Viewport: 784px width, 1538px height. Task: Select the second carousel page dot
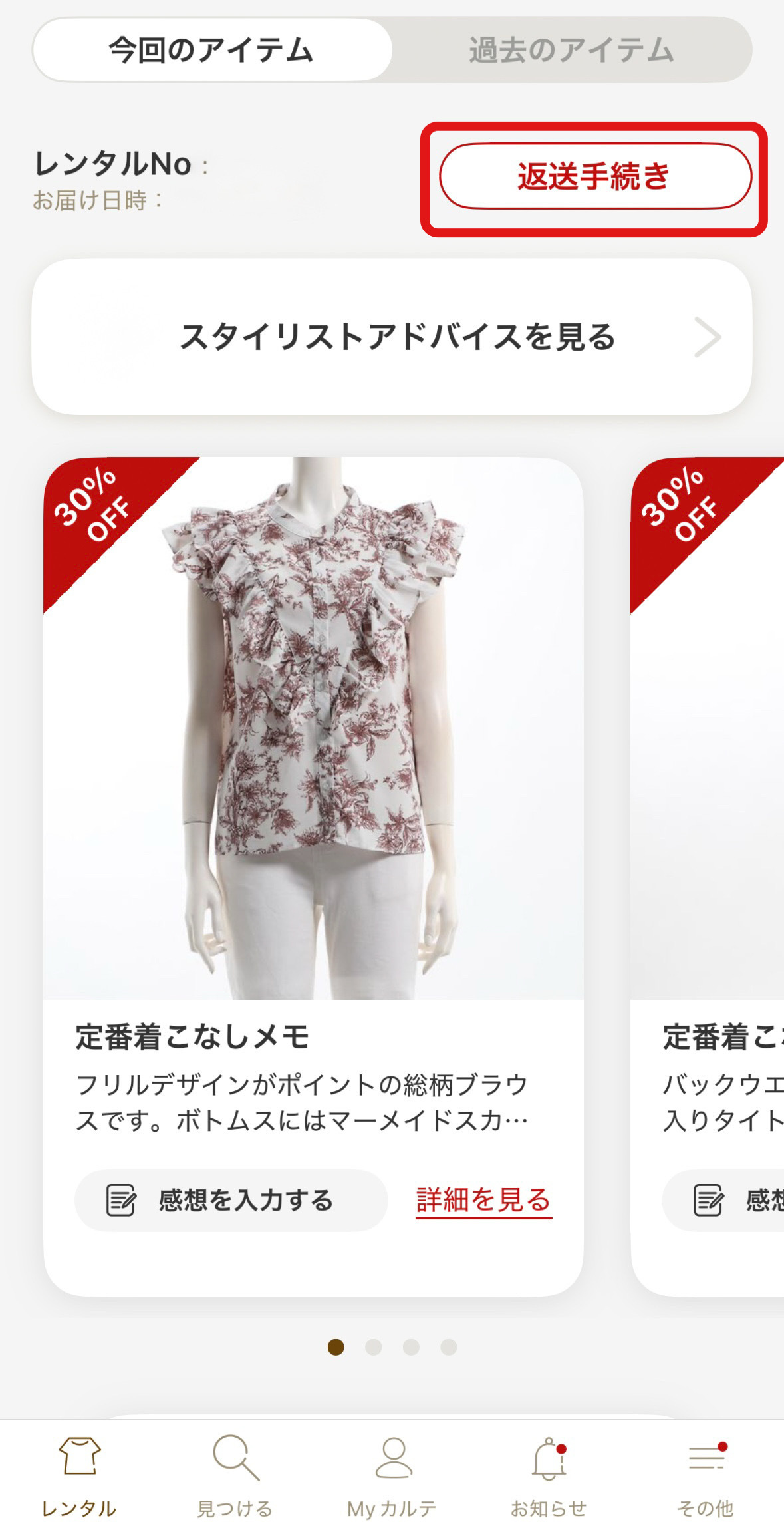click(x=374, y=1347)
